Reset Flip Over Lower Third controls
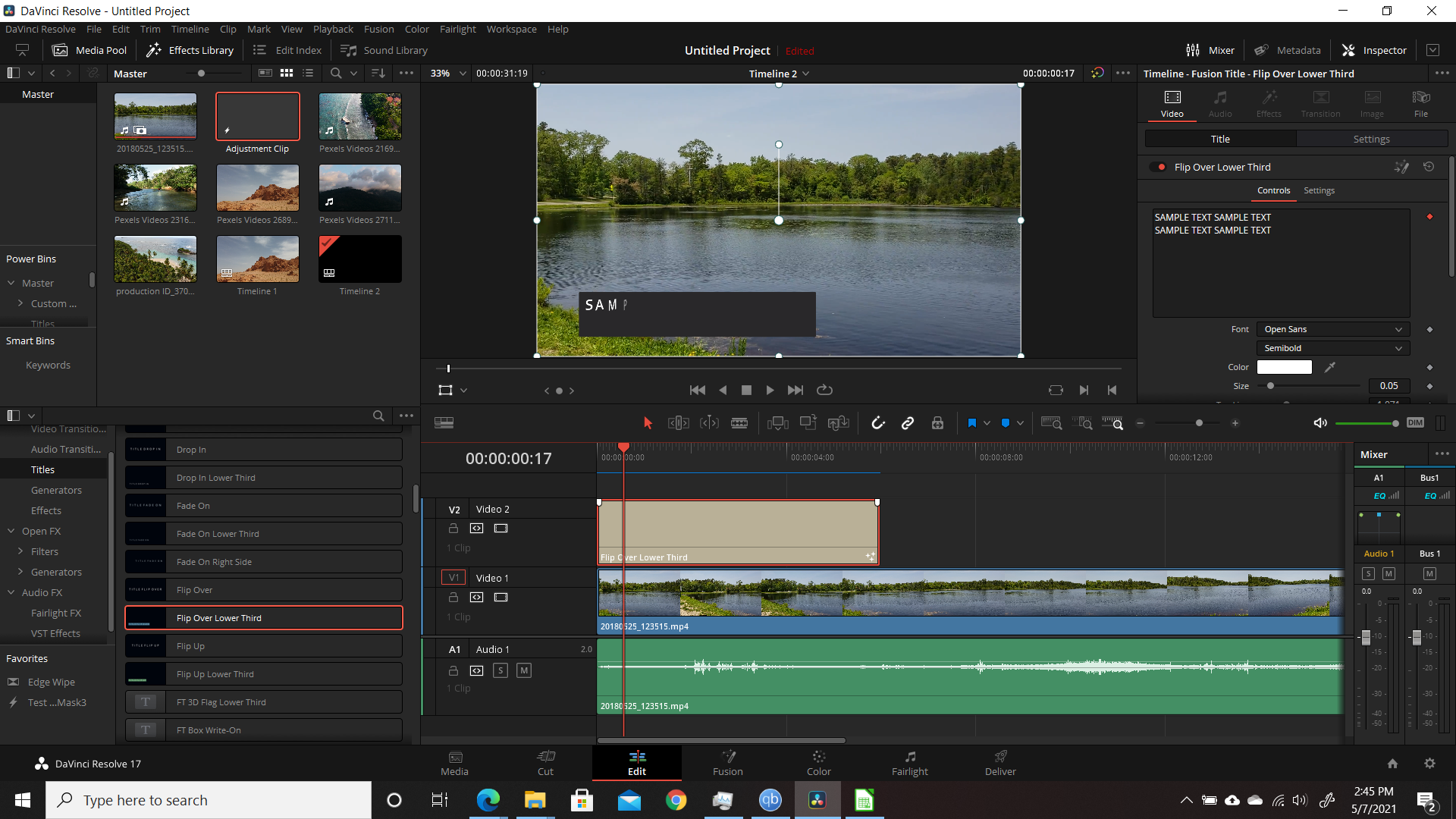1456x819 pixels. point(1429,167)
